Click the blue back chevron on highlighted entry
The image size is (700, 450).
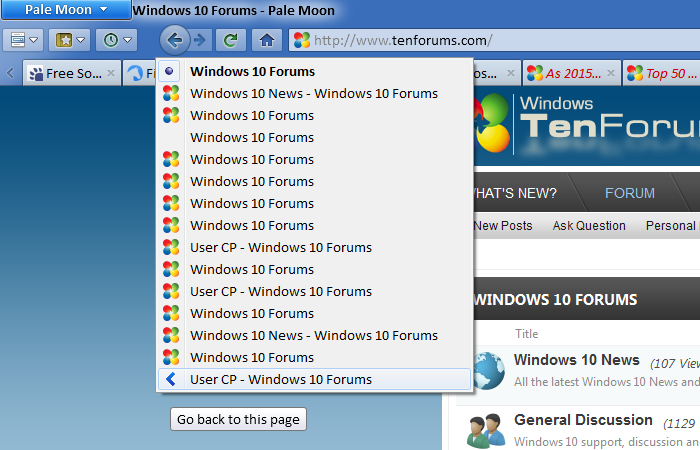pos(171,379)
